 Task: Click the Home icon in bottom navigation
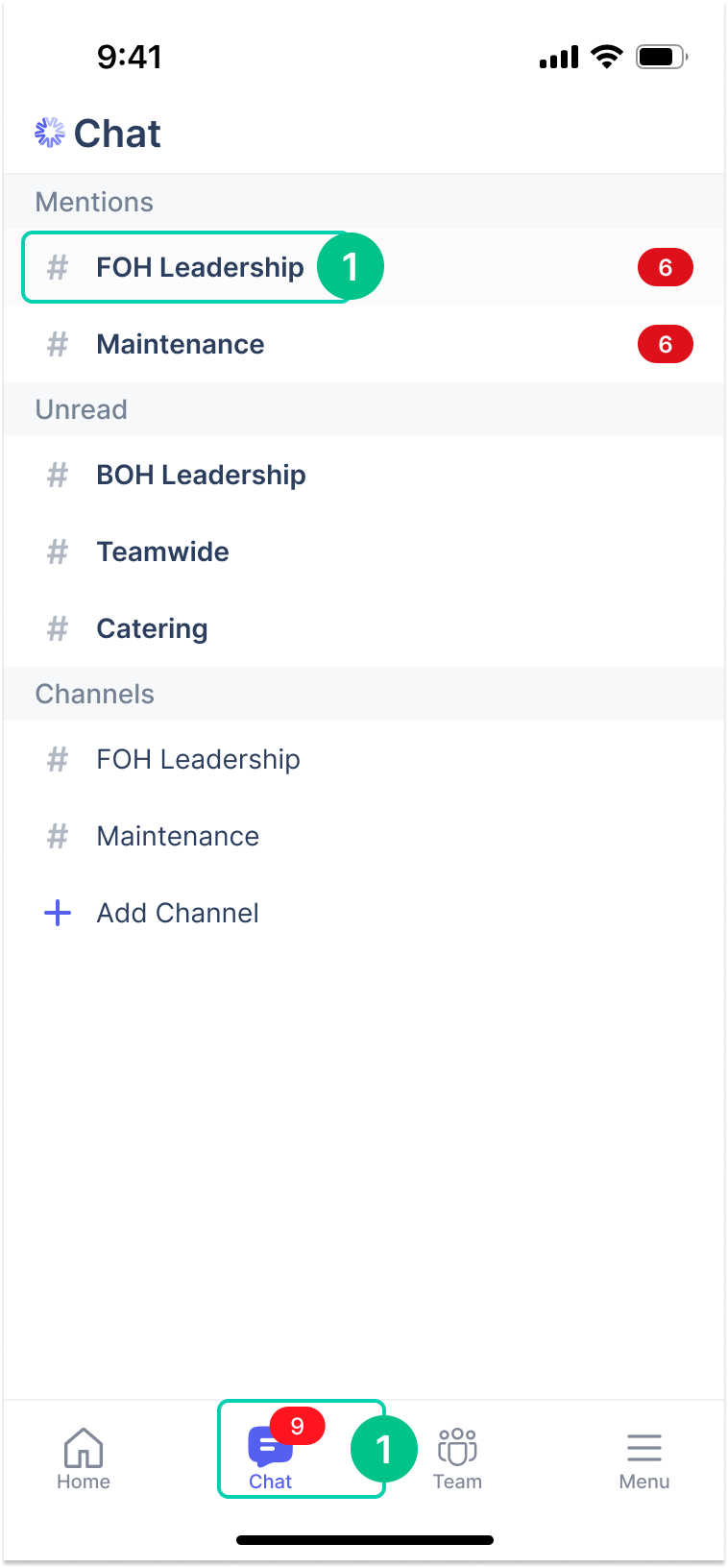[x=84, y=1448]
